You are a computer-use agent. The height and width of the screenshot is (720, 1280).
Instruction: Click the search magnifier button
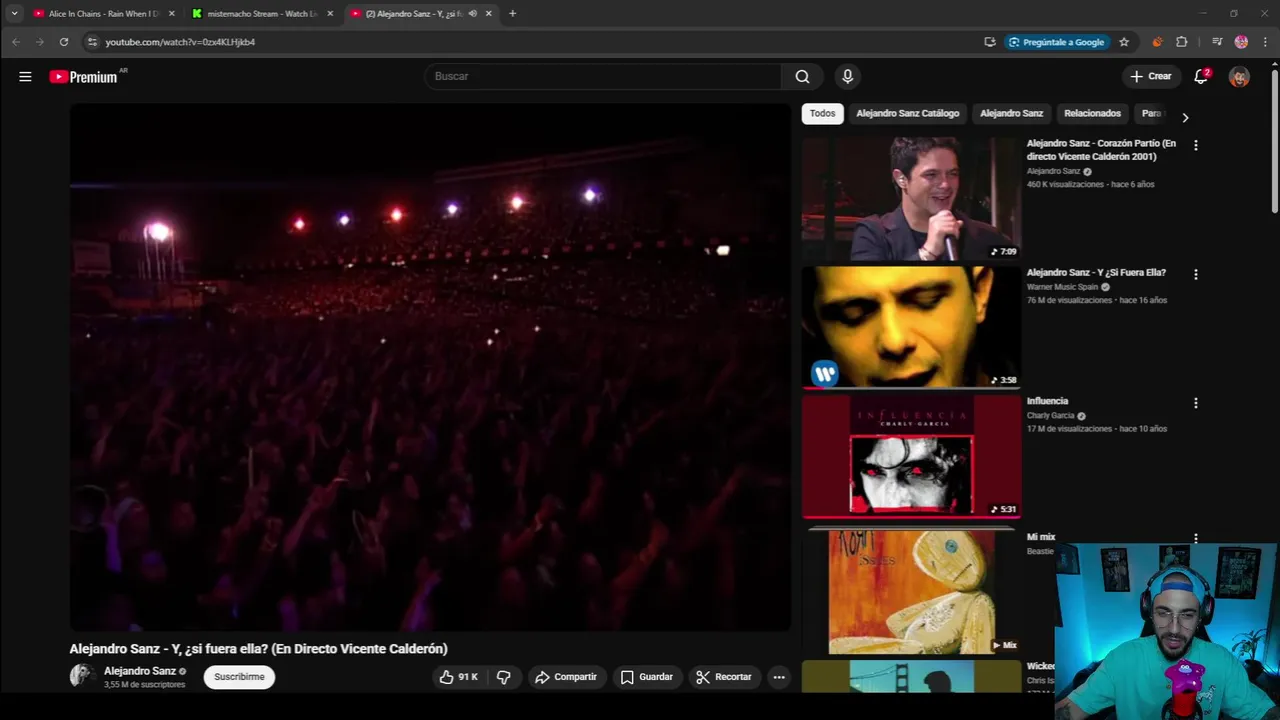coord(802,76)
